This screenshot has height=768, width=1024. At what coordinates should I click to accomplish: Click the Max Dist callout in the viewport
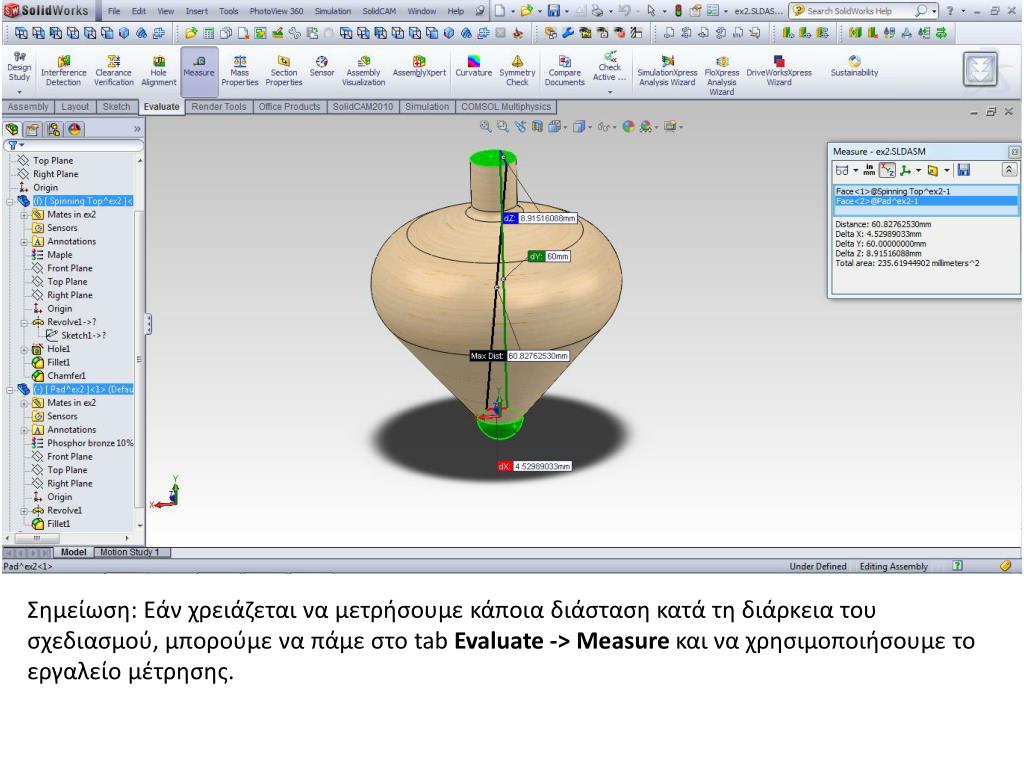519,357
